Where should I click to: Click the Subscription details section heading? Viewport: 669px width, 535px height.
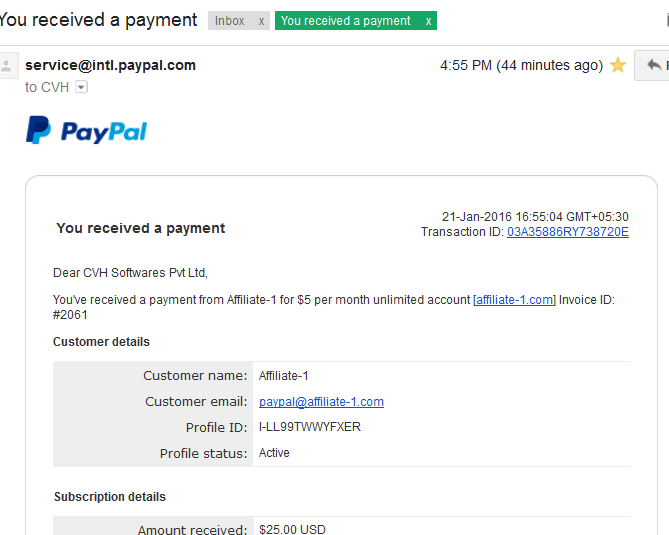tap(110, 497)
